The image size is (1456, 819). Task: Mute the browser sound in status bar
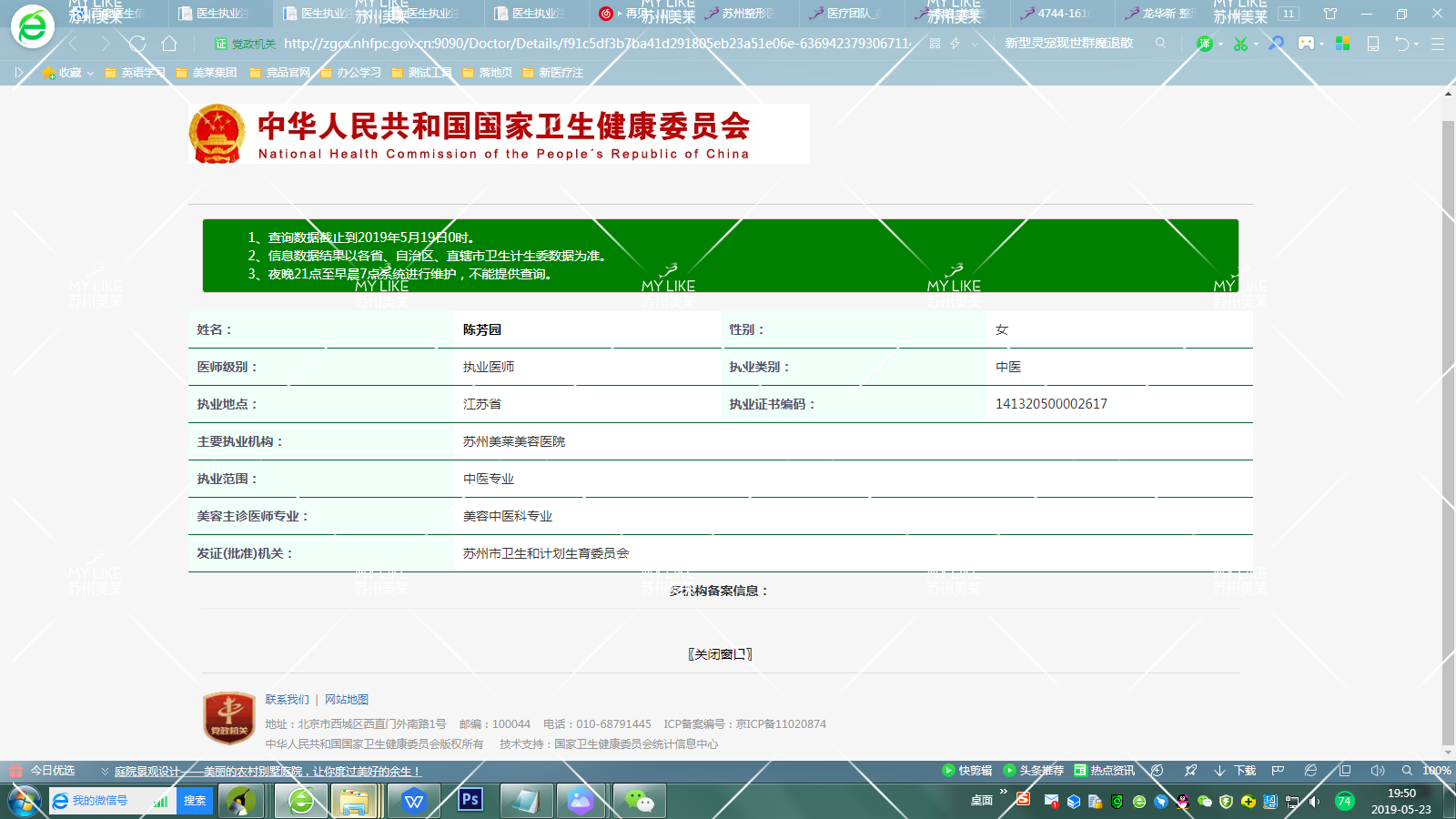tap(1377, 771)
